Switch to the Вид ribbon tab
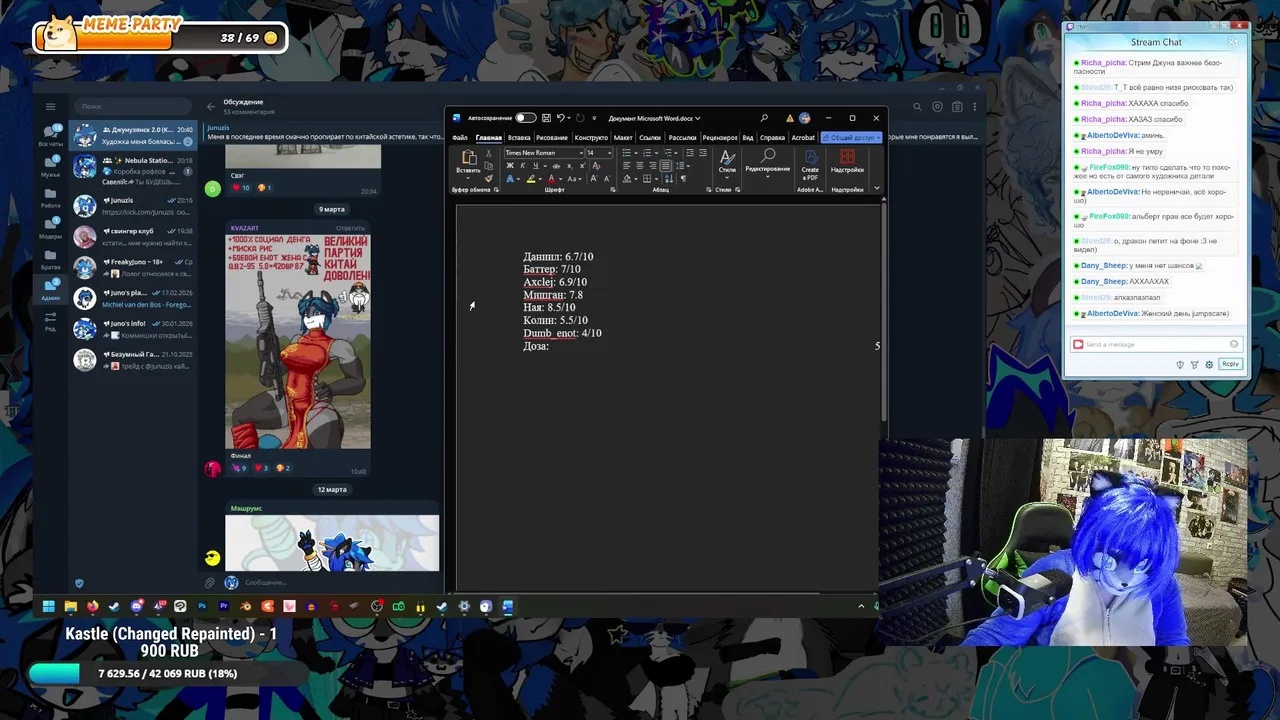 (748, 138)
